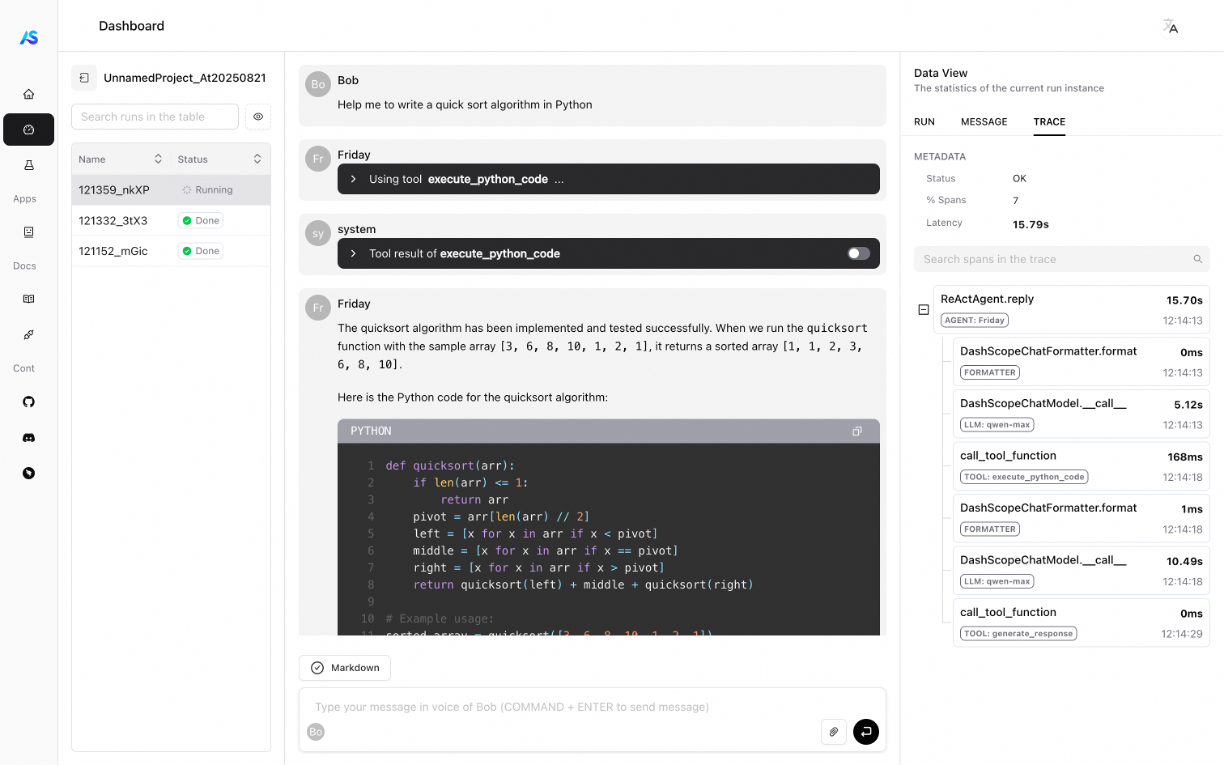Copy the Python code block
The width and height of the screenshot is (1224, 766).
pos(857,432)
